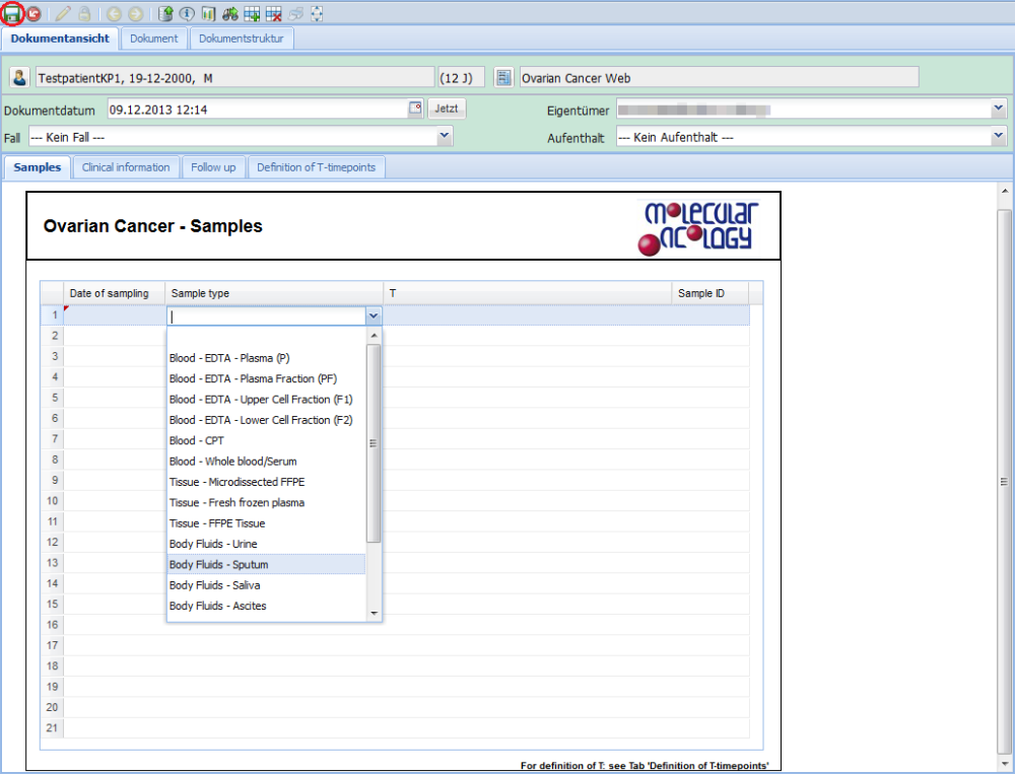Open the info speech bubble icon

(187, 14)
